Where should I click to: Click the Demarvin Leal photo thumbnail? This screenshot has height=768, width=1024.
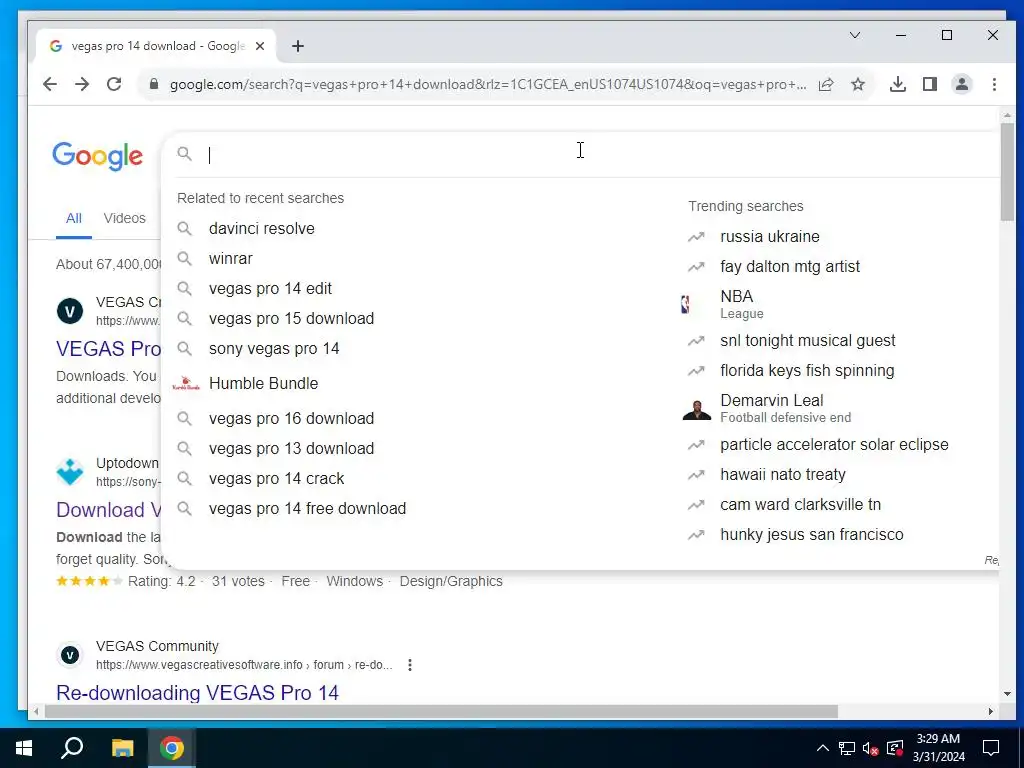(x=697, y=409)
